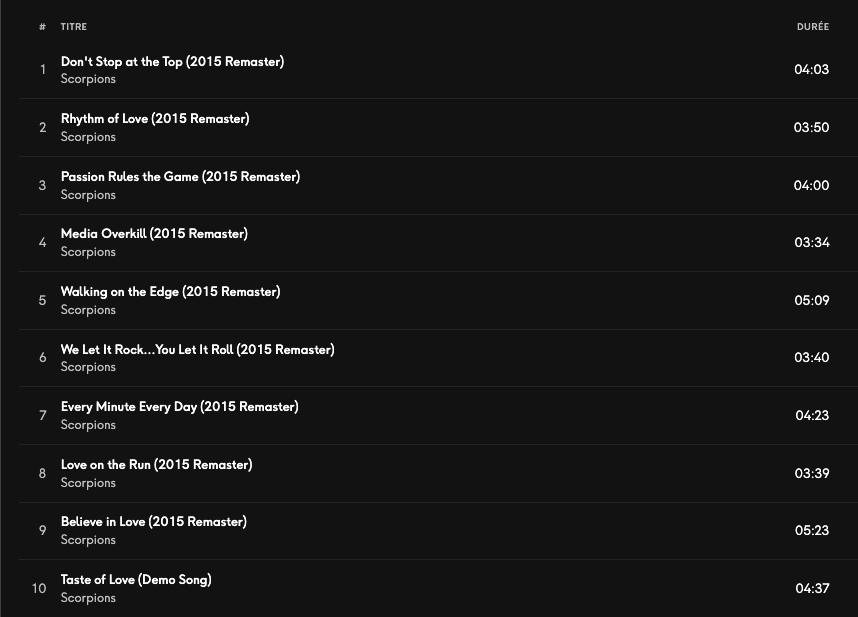Click the Media Overkill song title
Viewport: 858px width, 617px height.
154,233
